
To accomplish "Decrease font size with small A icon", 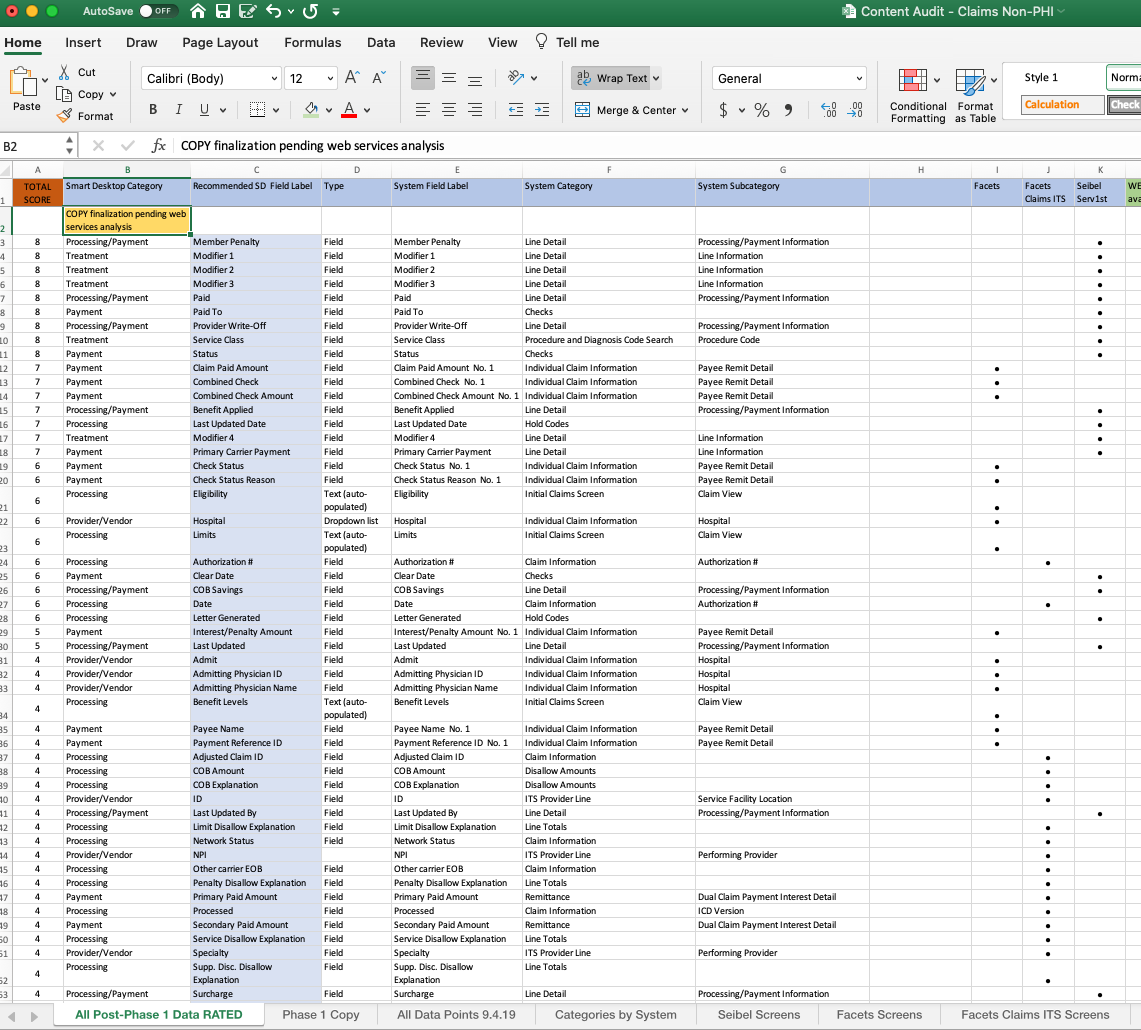I will point(379,77).
